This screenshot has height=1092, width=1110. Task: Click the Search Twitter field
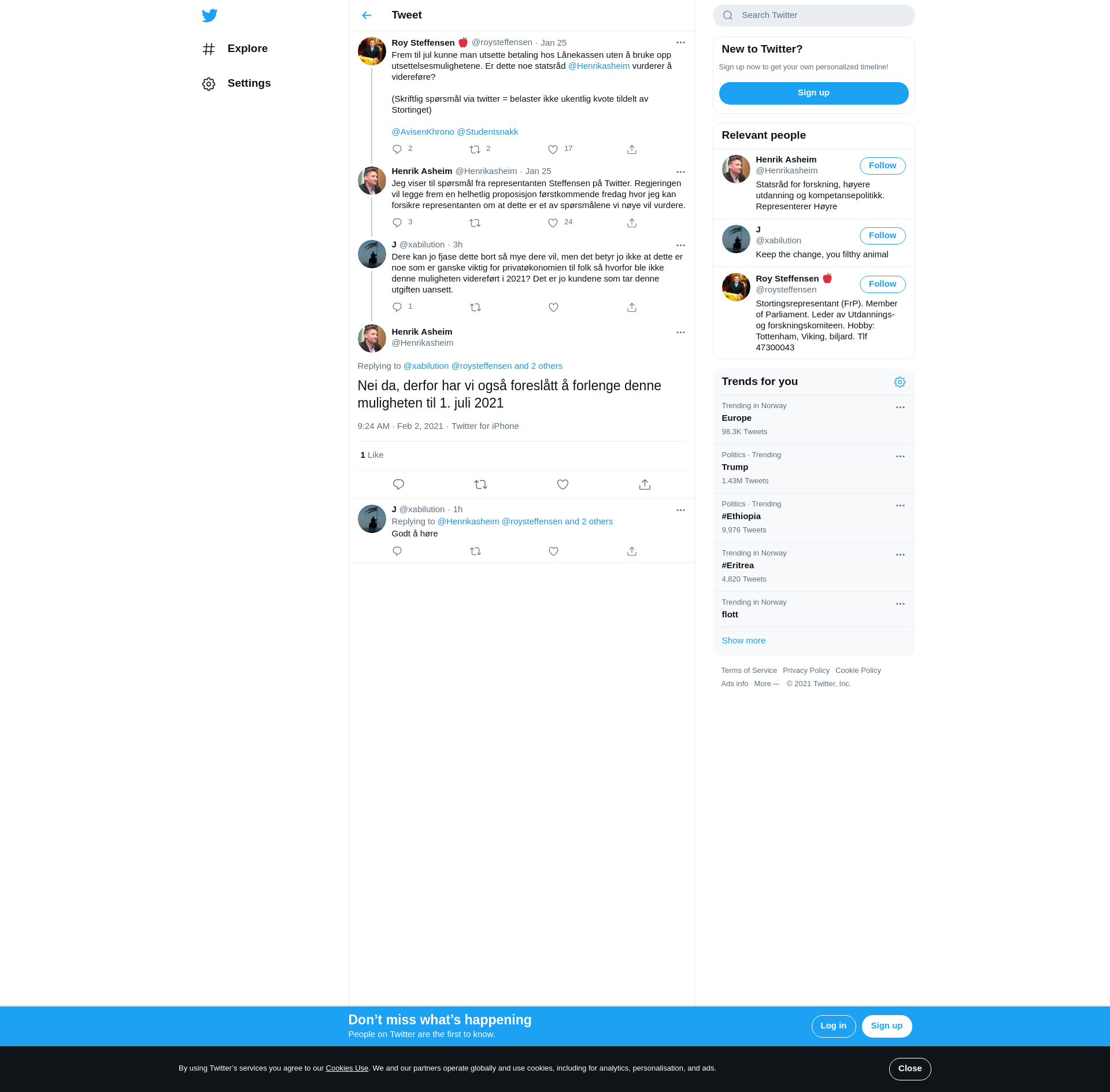[x=813, y=16]
